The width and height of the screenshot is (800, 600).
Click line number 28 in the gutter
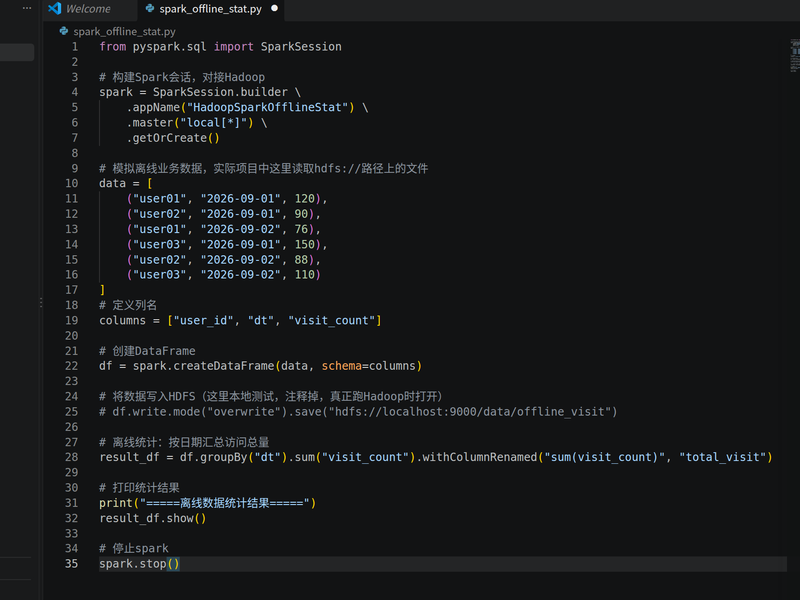click(x=71, y=457)
